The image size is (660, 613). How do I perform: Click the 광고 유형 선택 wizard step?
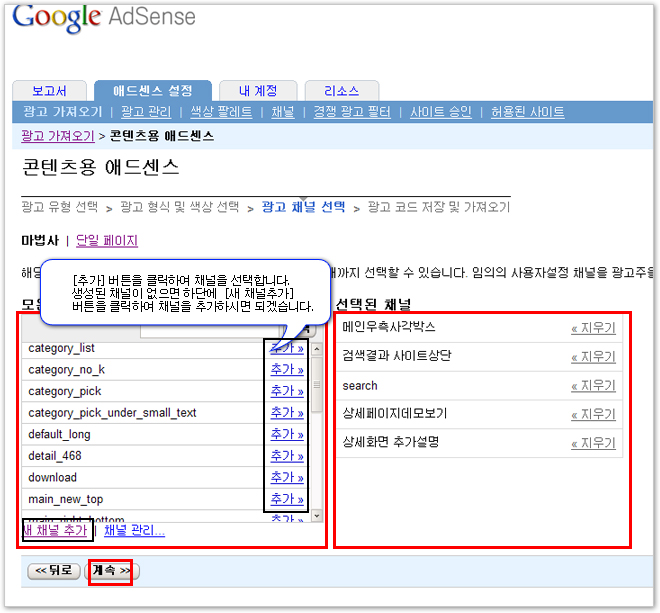(x=60, y=207)
